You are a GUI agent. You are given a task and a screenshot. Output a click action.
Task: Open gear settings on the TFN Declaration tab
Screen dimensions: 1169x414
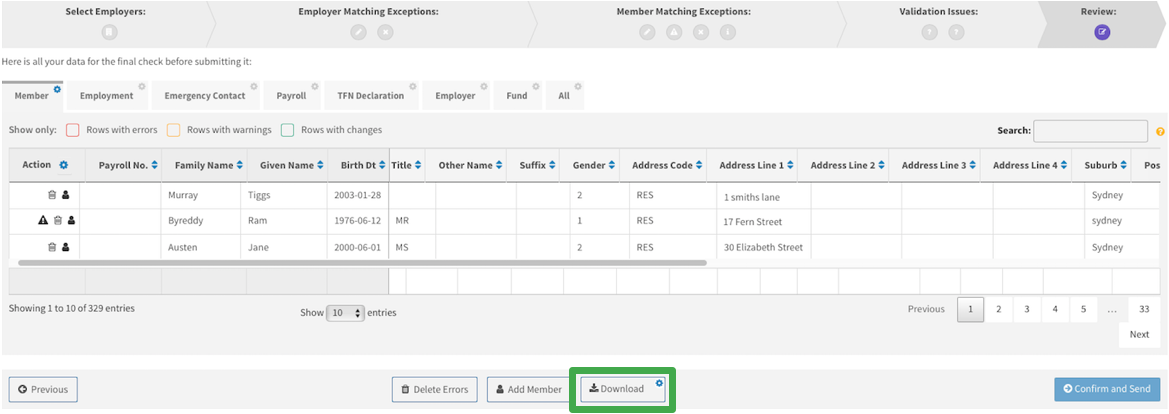click(412, 86)
